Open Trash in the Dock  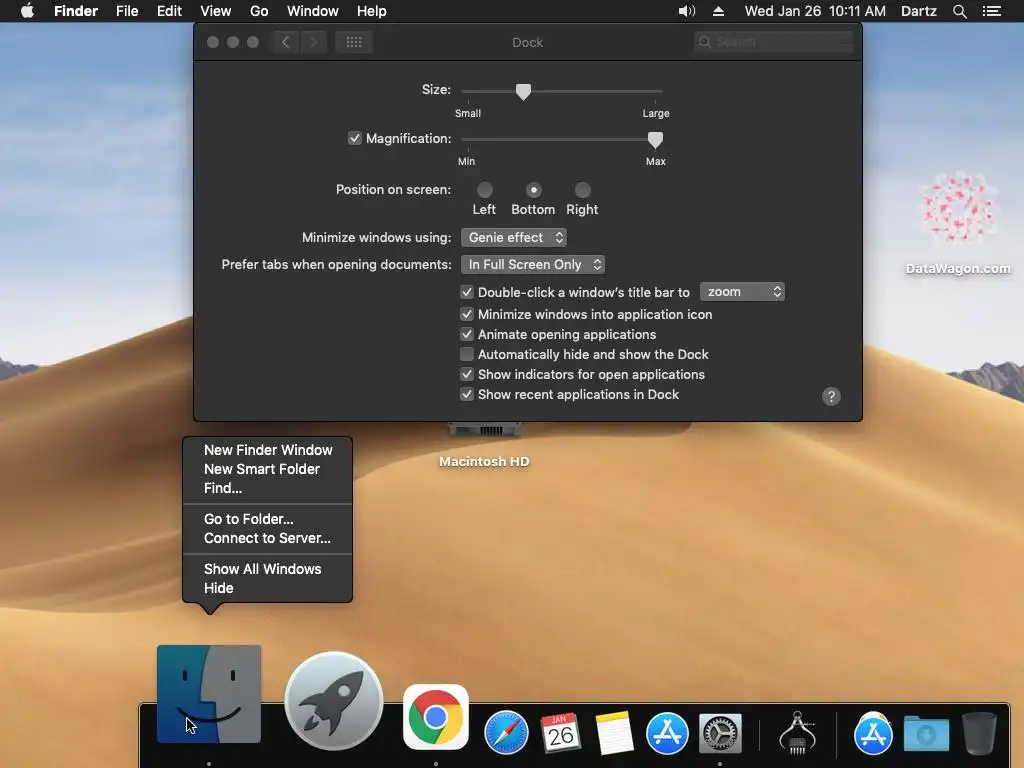coord(979,733)
